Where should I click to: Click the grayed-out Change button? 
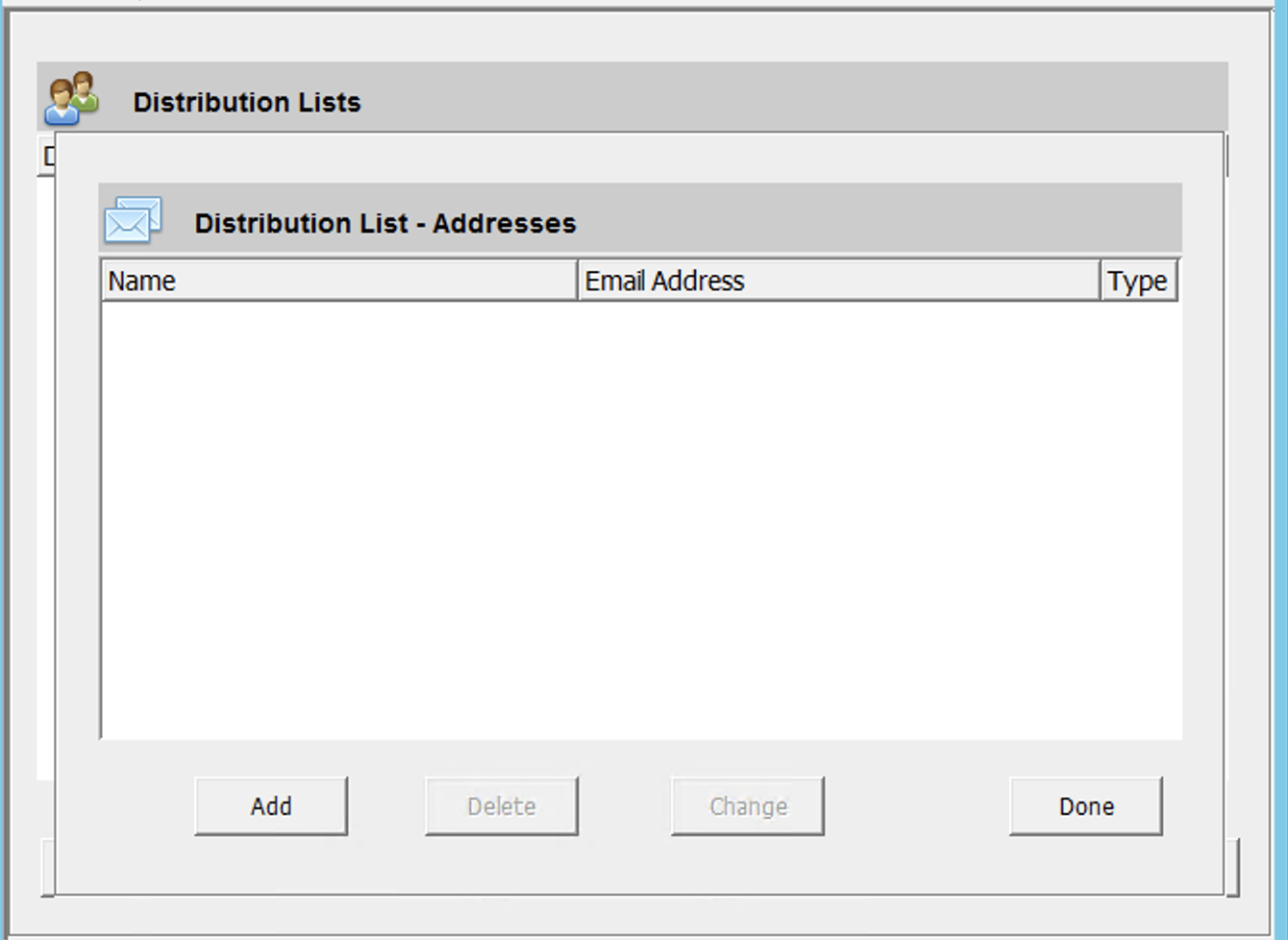tap(747, 805)
